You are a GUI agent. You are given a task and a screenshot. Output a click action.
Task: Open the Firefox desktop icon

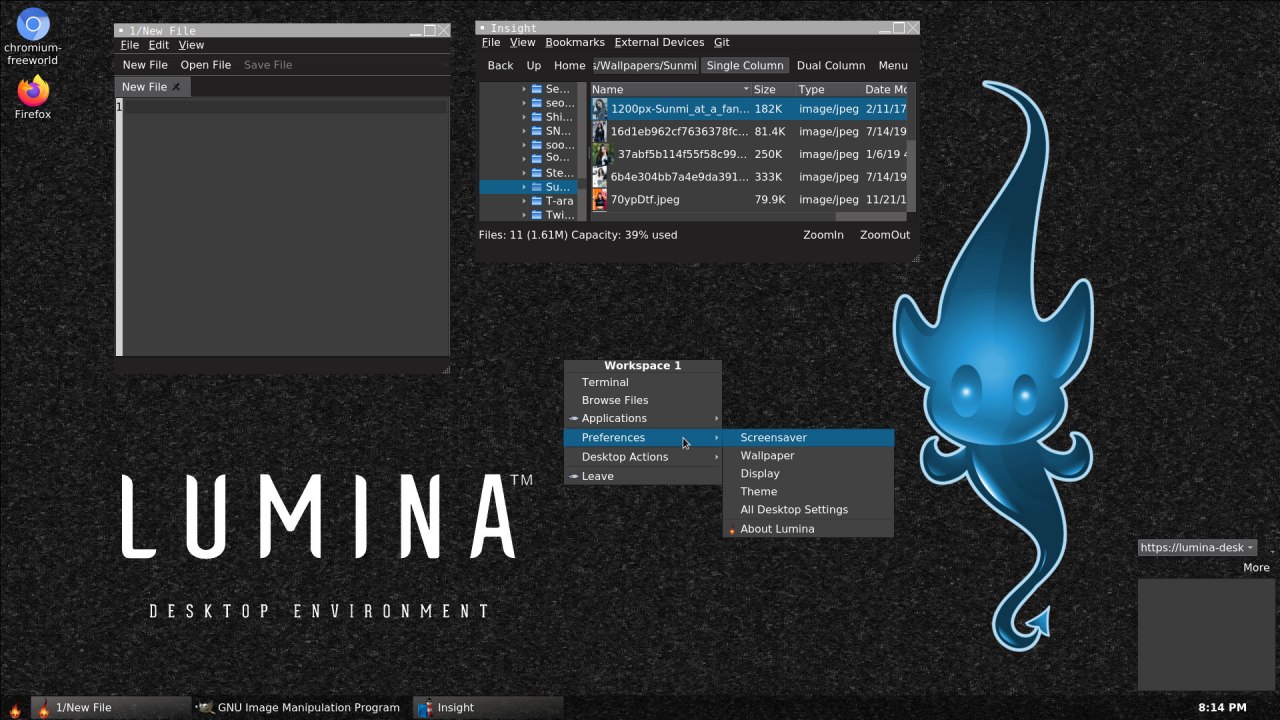[33, 98]
